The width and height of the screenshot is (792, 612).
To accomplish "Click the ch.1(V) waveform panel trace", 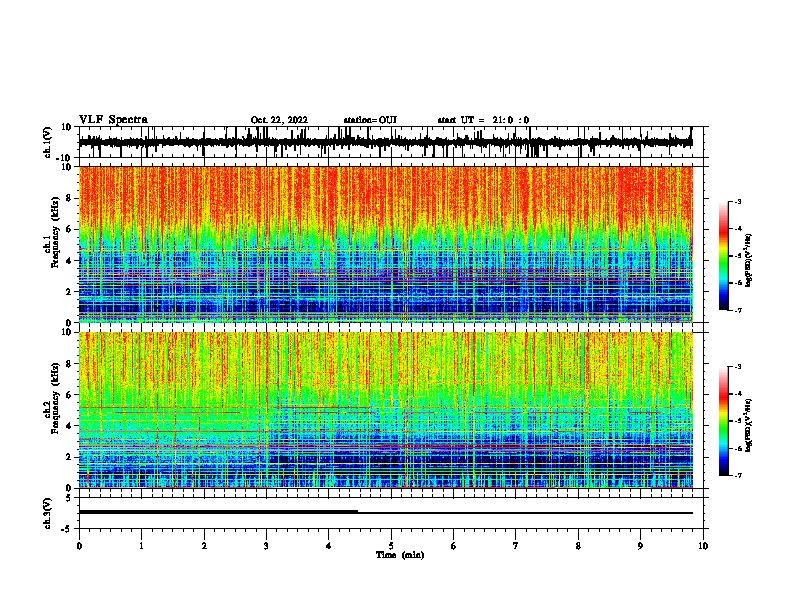I will pyautogui.click(x=385, y=142).
